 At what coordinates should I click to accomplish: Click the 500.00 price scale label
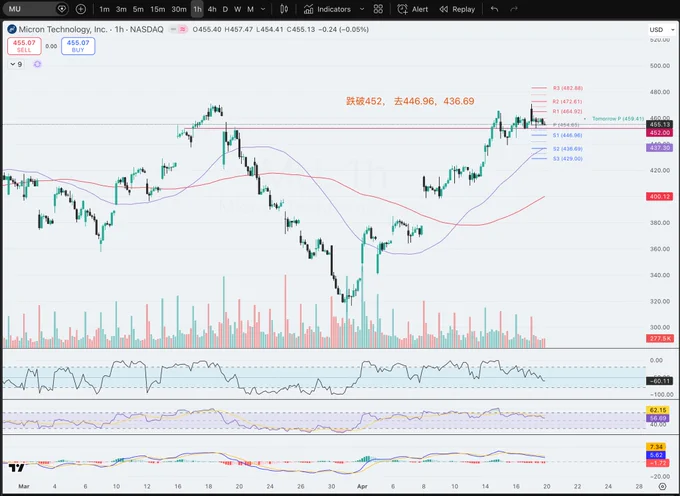click(x=660, y=66)
